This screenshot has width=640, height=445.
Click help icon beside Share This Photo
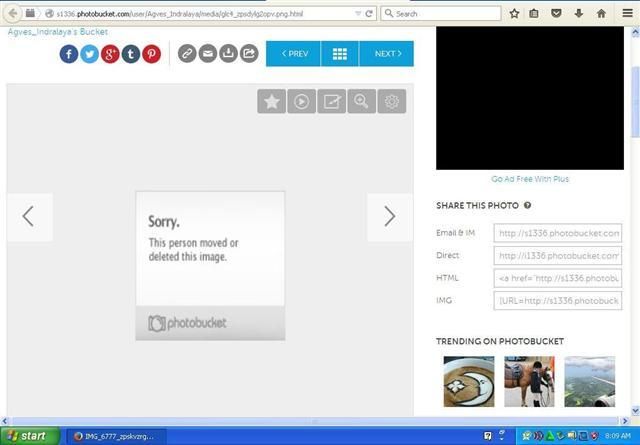[x=527, y=205]
